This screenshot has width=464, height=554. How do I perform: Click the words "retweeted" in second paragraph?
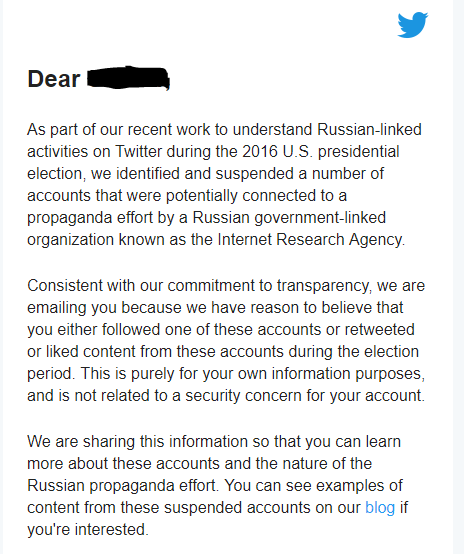pyautogui.click(x=379, y=329)
